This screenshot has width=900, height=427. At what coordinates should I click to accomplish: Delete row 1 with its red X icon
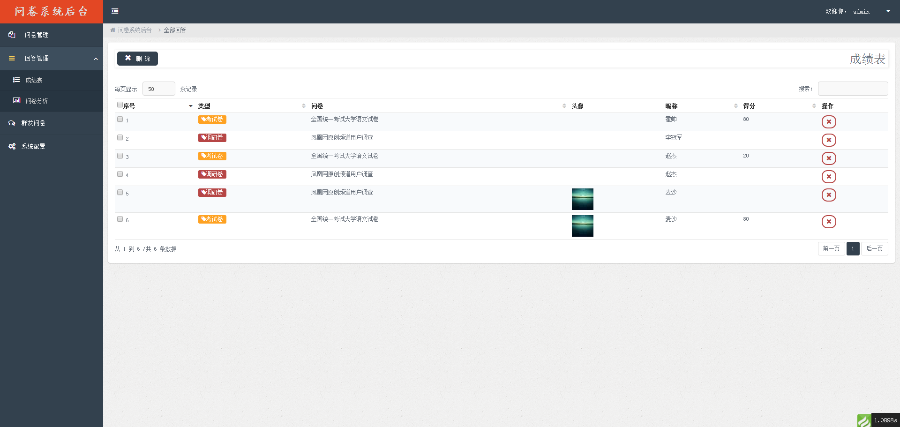click(x=828, y=122)
